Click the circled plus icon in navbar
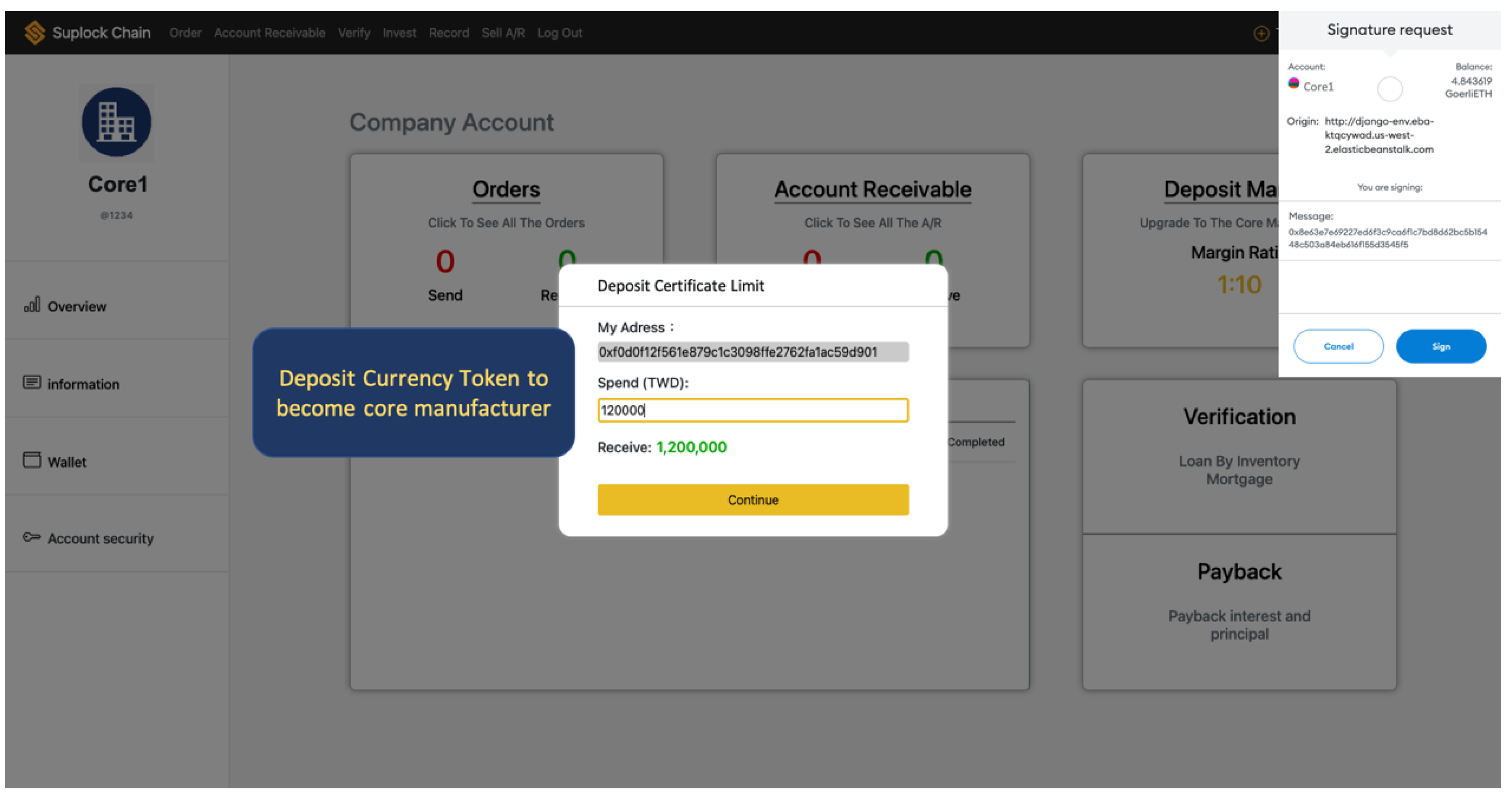The width and height of the screenshot is (1512, 800). (1261, 33)
